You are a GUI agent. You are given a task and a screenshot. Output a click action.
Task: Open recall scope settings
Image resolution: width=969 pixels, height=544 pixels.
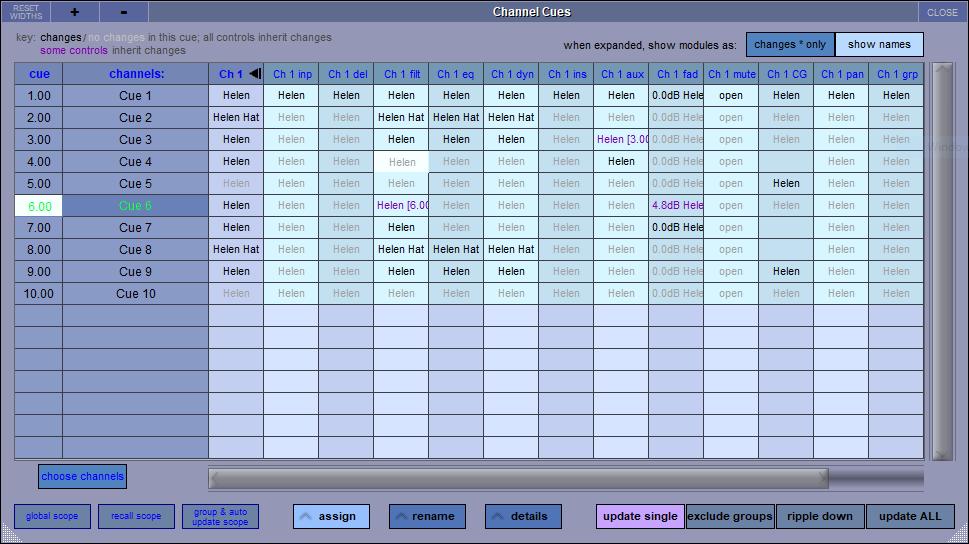click(136, 516)
